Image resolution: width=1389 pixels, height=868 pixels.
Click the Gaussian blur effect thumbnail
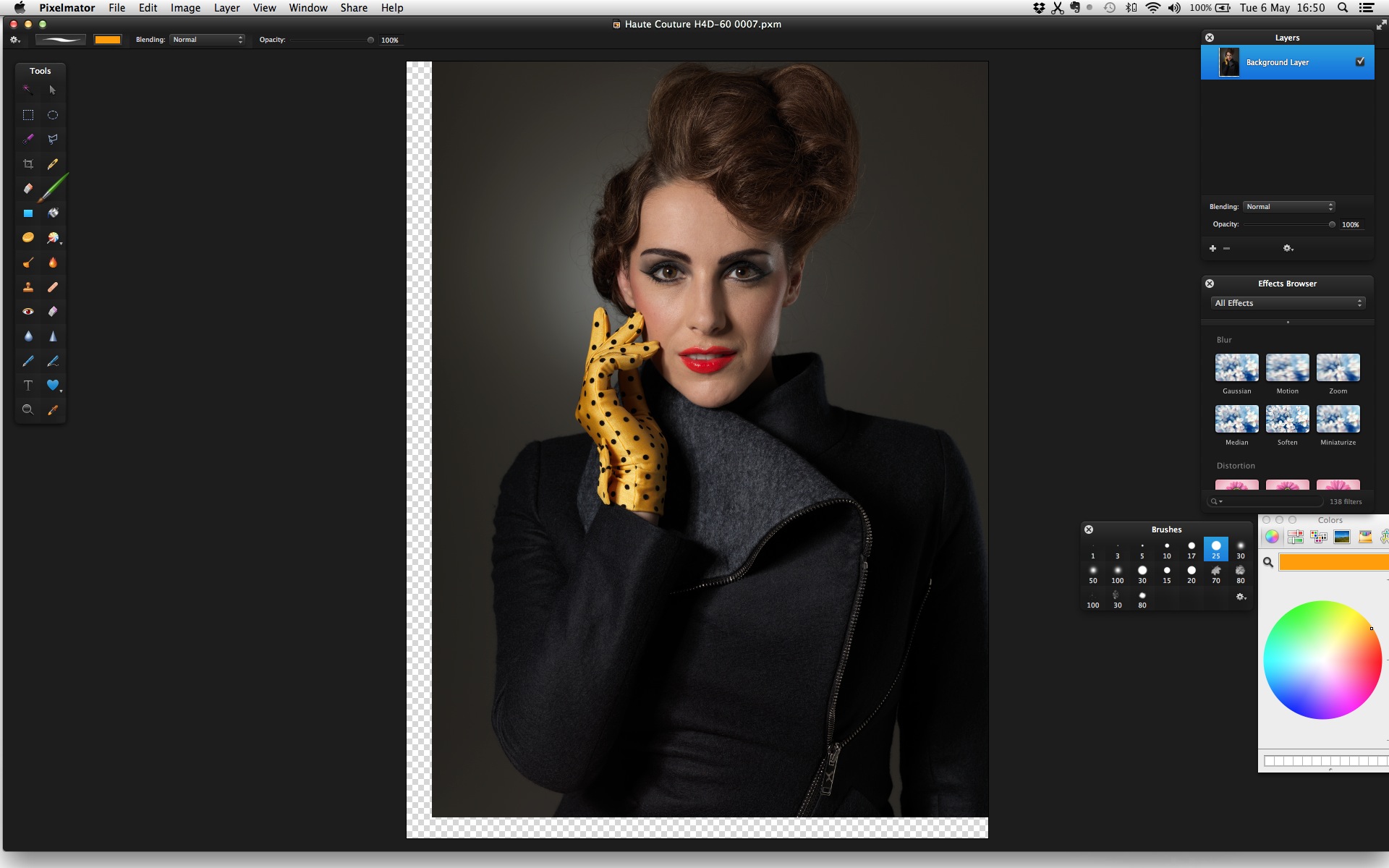click(x=1236, y=368)
